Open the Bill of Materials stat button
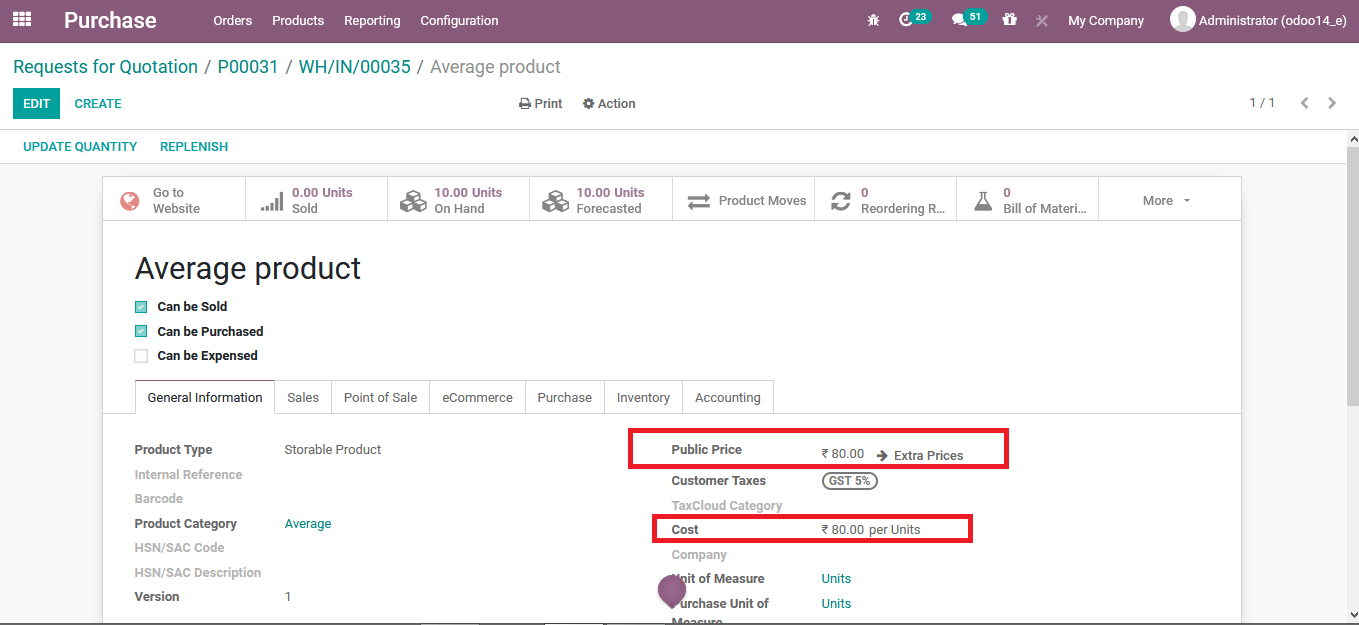Screen dimensions: 1359x625 [x=1027, y=200]
